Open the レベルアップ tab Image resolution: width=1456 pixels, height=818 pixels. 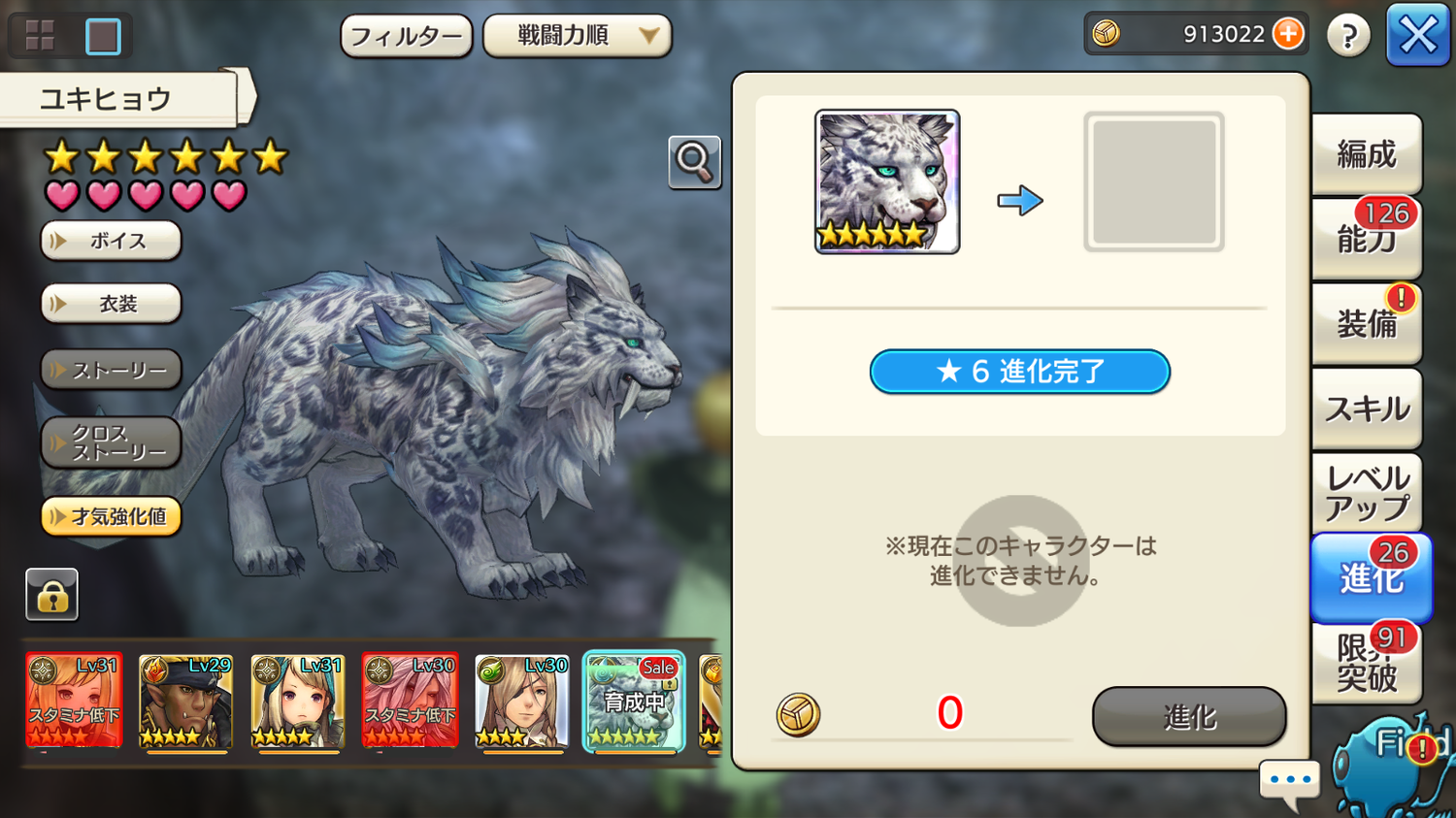1367,493
